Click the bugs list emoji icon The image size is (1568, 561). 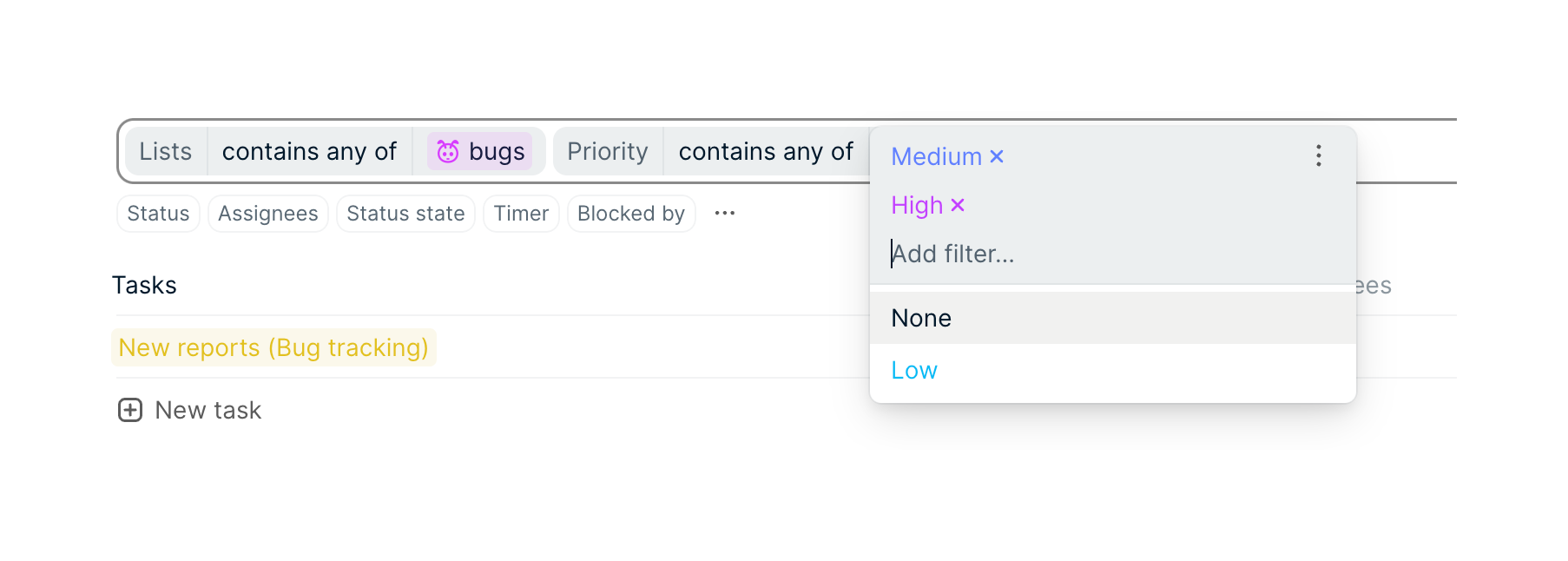click(448, 152)
